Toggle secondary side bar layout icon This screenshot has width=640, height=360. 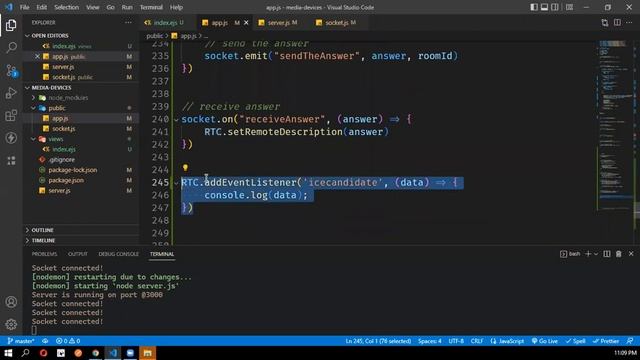[x=555, y=7]
